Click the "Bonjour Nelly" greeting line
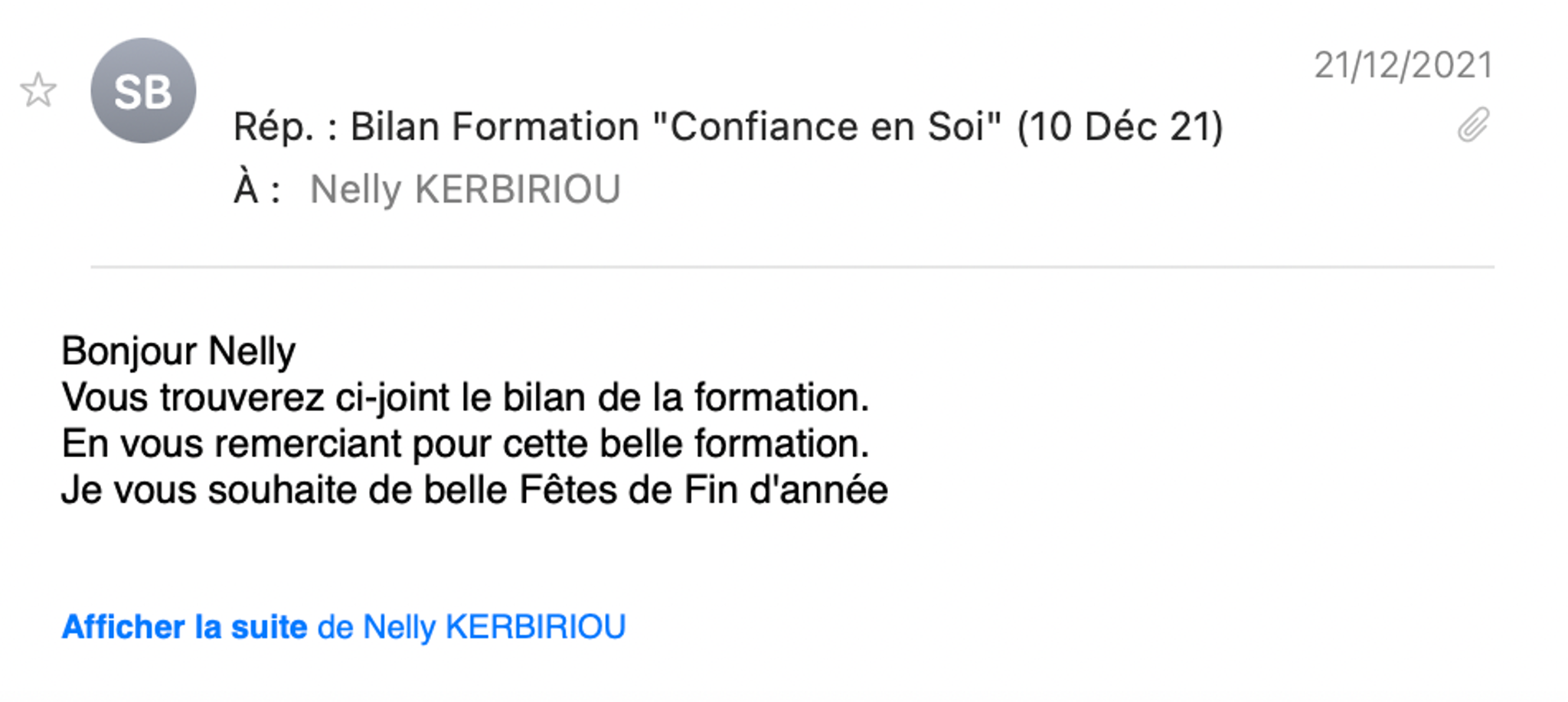Image resolution: width=1568 pixels, height=702 pixels. click(x=178, y=351)
